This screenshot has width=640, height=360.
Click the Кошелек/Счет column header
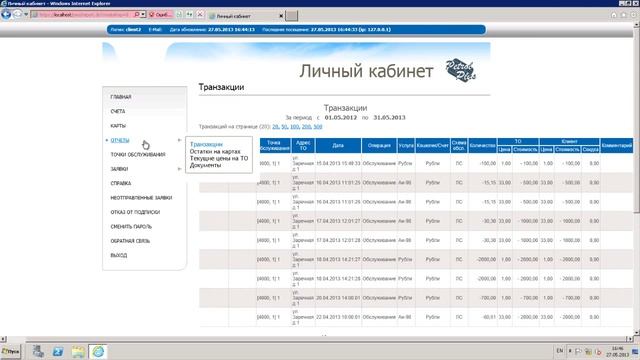coord(432,146)
